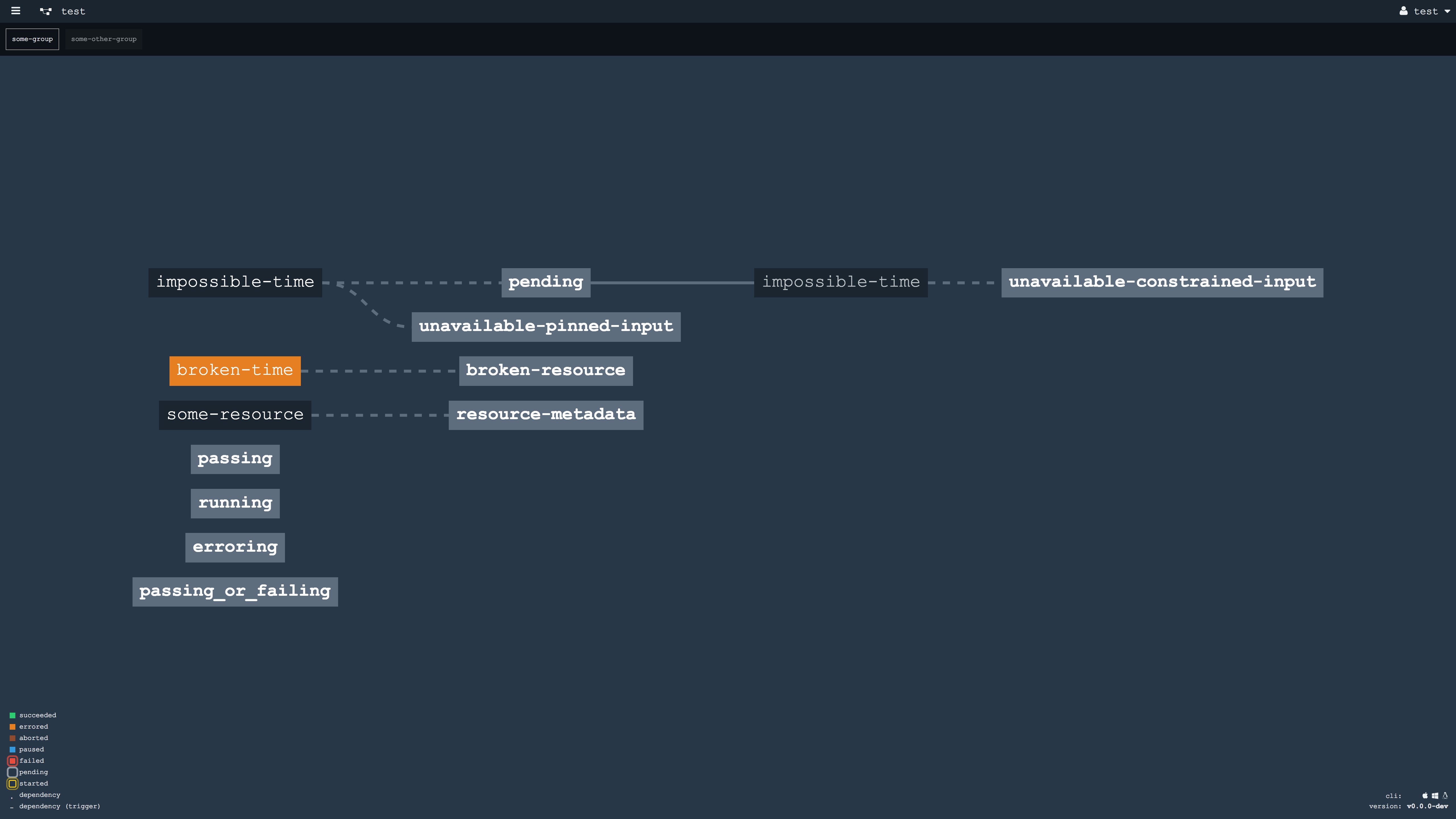Open the passing_or_failing job node
Viewport: 1456px width, 819px height.
[x=235, y=591]
